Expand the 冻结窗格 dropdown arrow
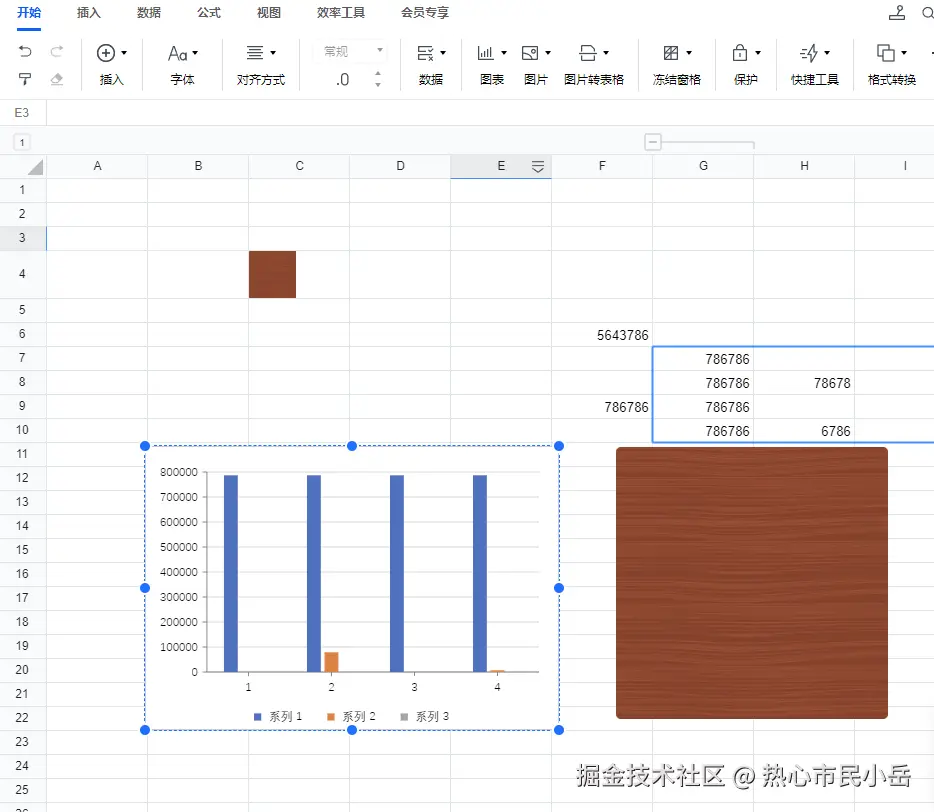934x812 pixels. 689,53
